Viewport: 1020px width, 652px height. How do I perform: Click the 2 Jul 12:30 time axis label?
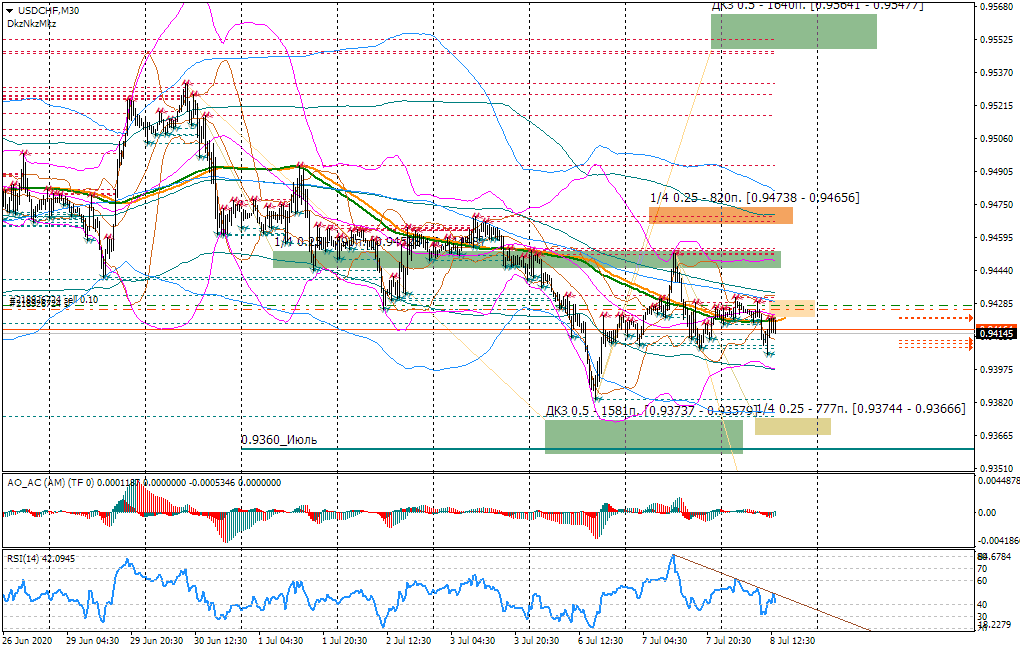[x=409, y=641]
